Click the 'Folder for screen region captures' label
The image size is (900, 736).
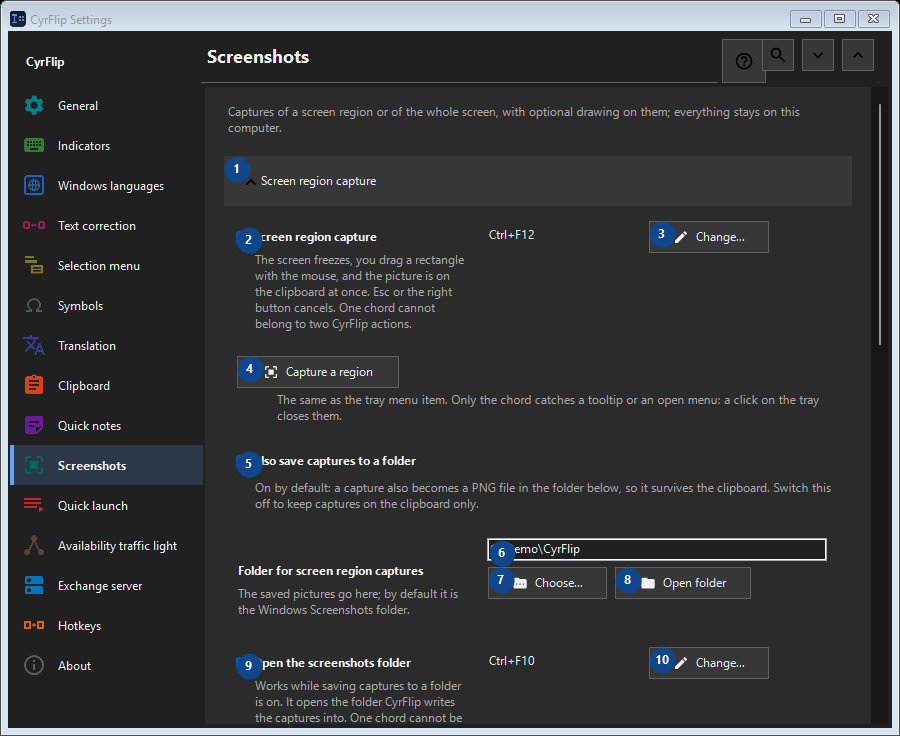click(x=331, y=571)
